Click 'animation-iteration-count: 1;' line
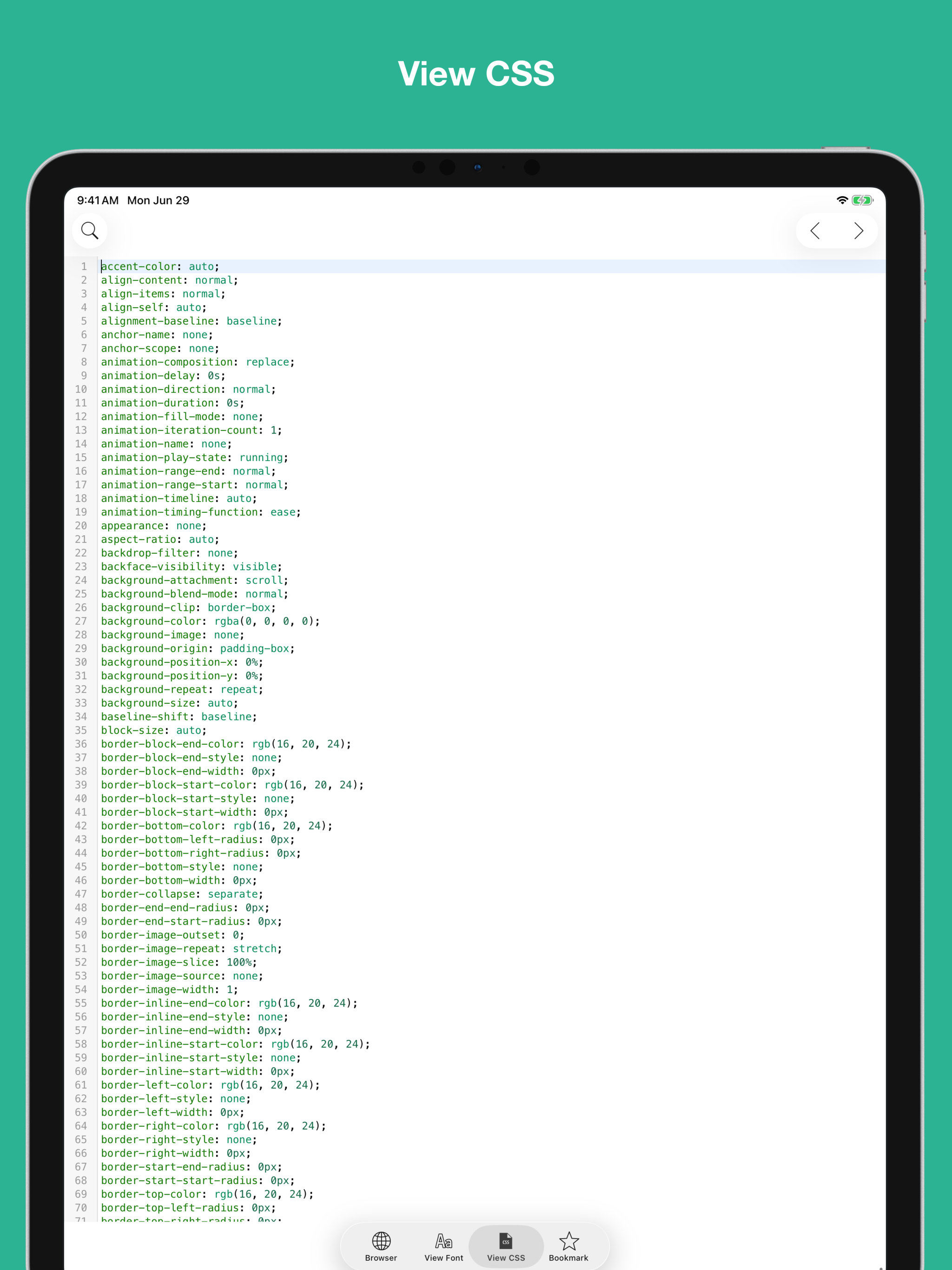The height and width of the screenshot is (1270, 952). click(192, 430)
